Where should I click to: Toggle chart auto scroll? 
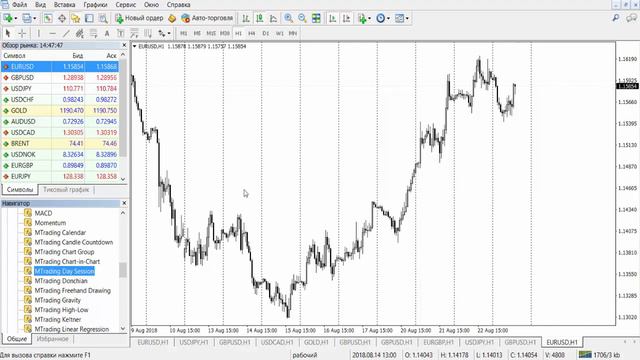tap(333, 18)
